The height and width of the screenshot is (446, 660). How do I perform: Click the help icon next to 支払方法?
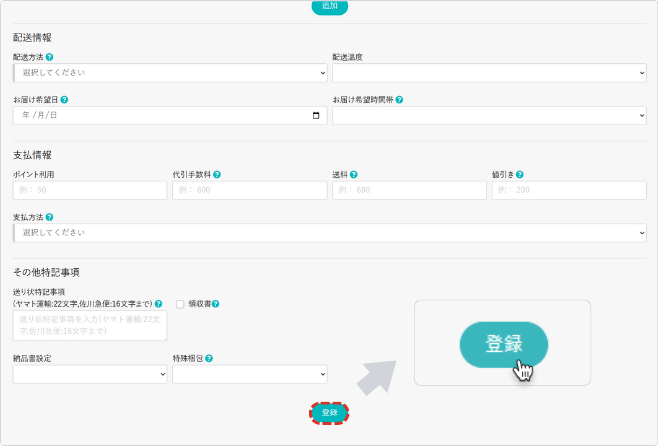[x=50, y=216]
